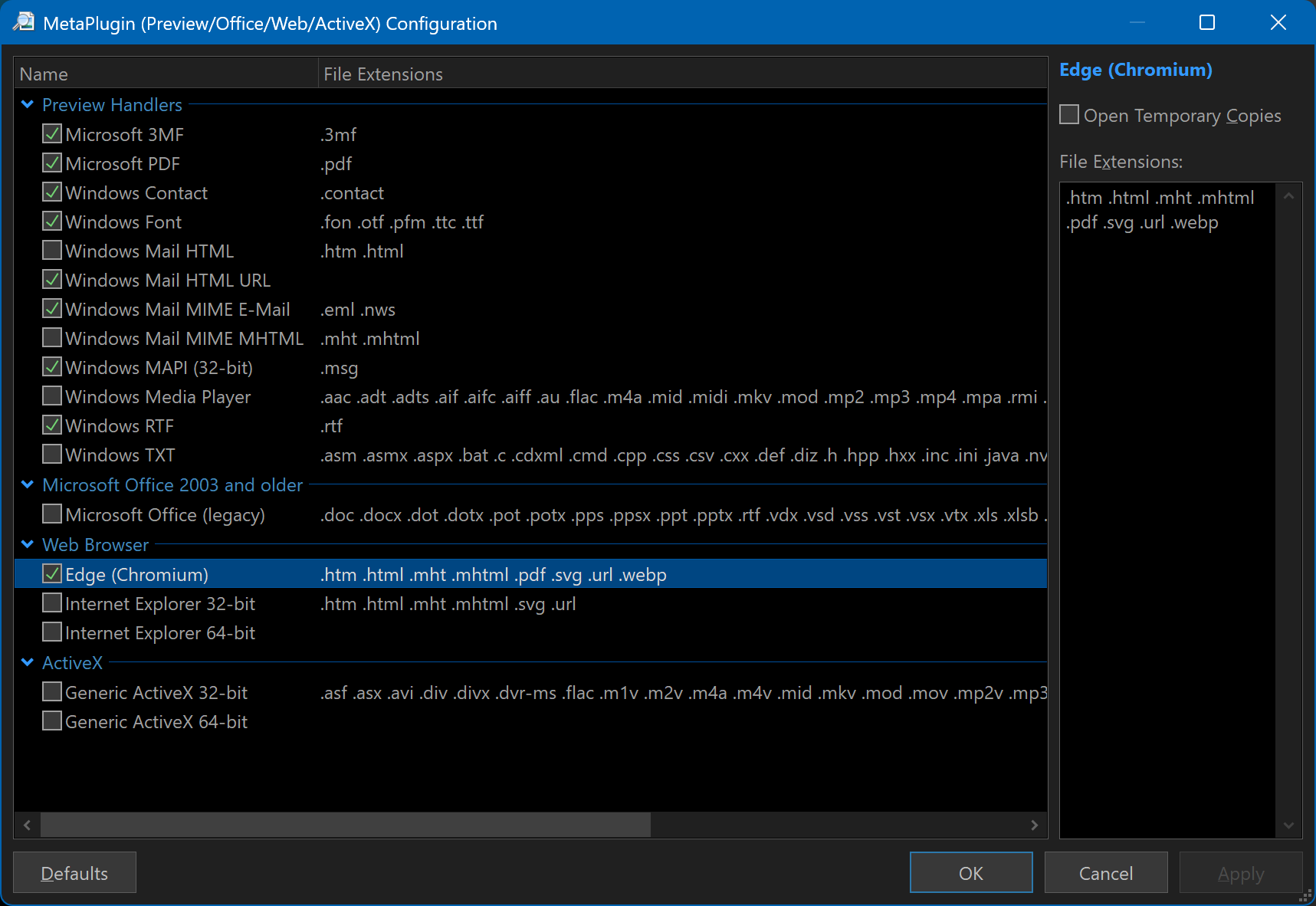
Task: Click the '.eml .nws' extensions cell
Action: coord(358,309)
